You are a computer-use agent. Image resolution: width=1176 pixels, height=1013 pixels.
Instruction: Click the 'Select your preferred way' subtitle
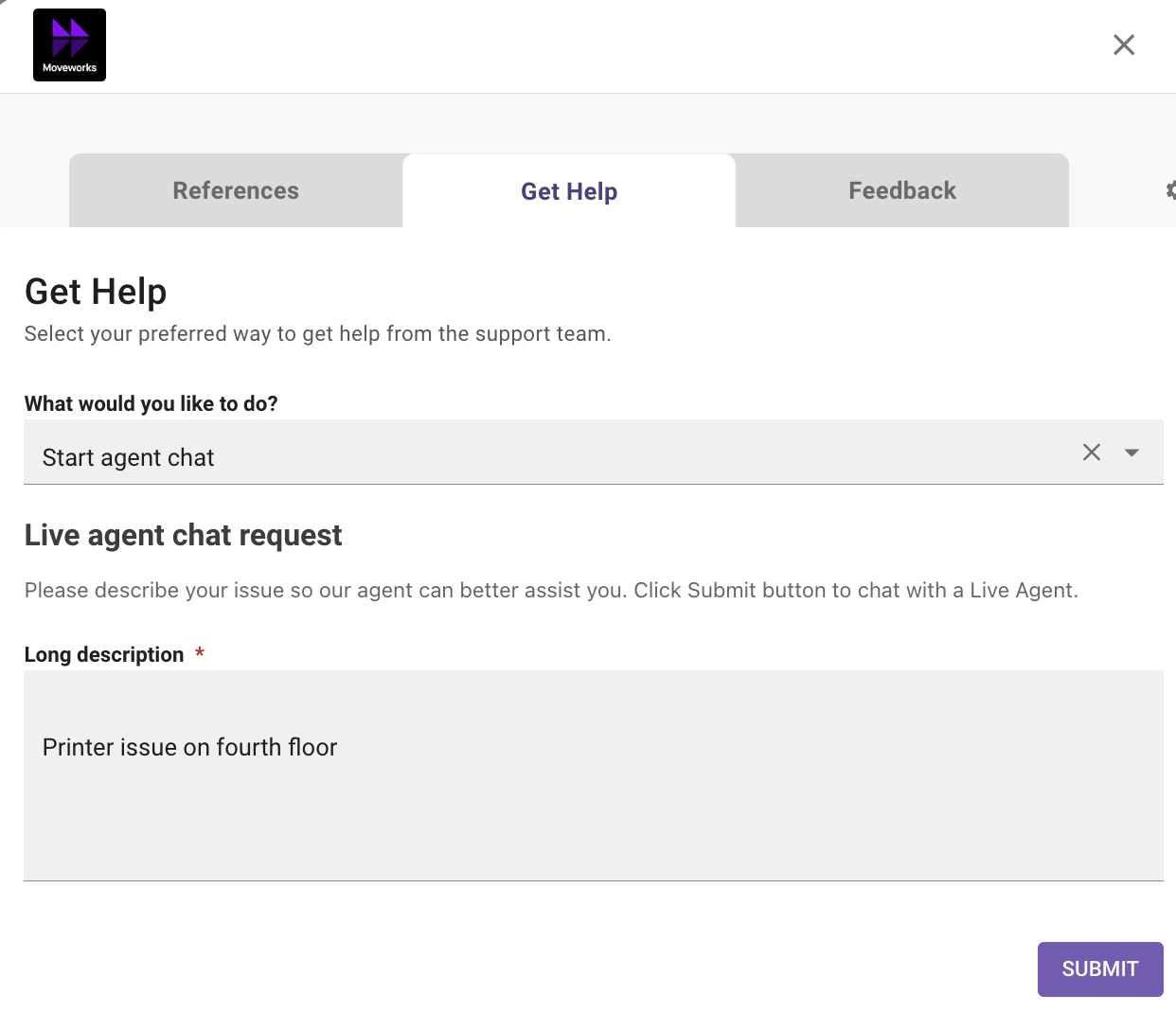317,334
